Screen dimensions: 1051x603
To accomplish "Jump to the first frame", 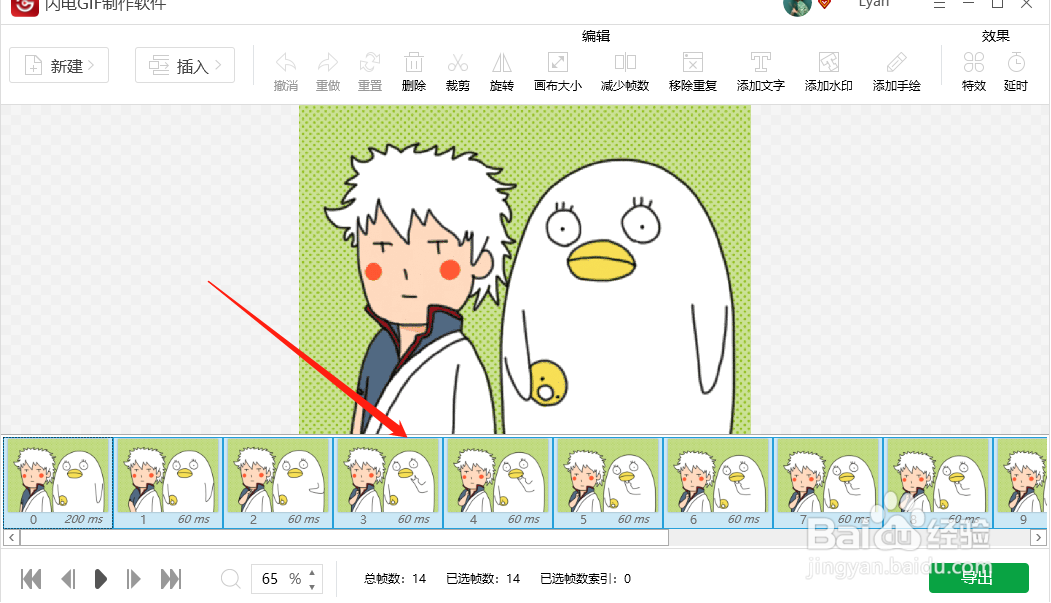I will (x=31, y=579).
